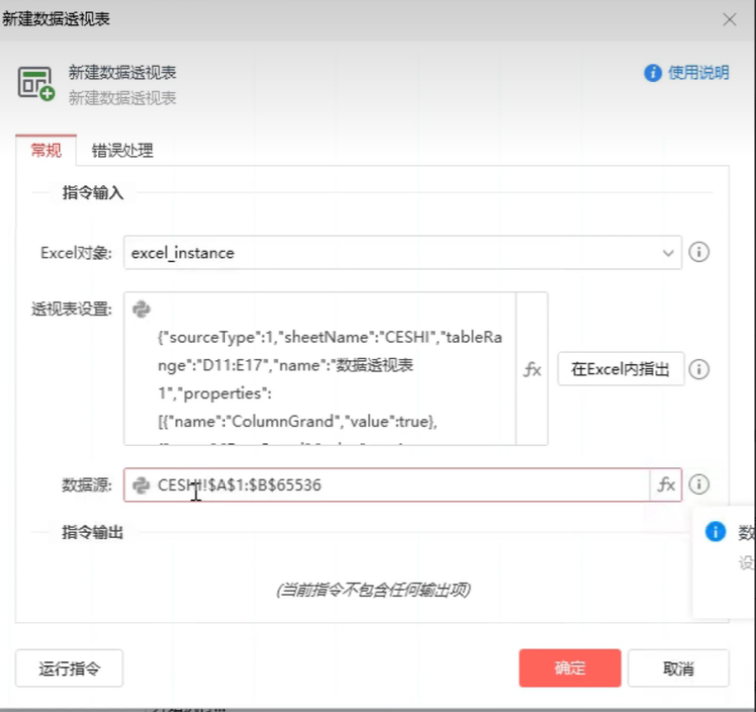Click the gray 新建数据透视表 subtitle text

(122, 98)
